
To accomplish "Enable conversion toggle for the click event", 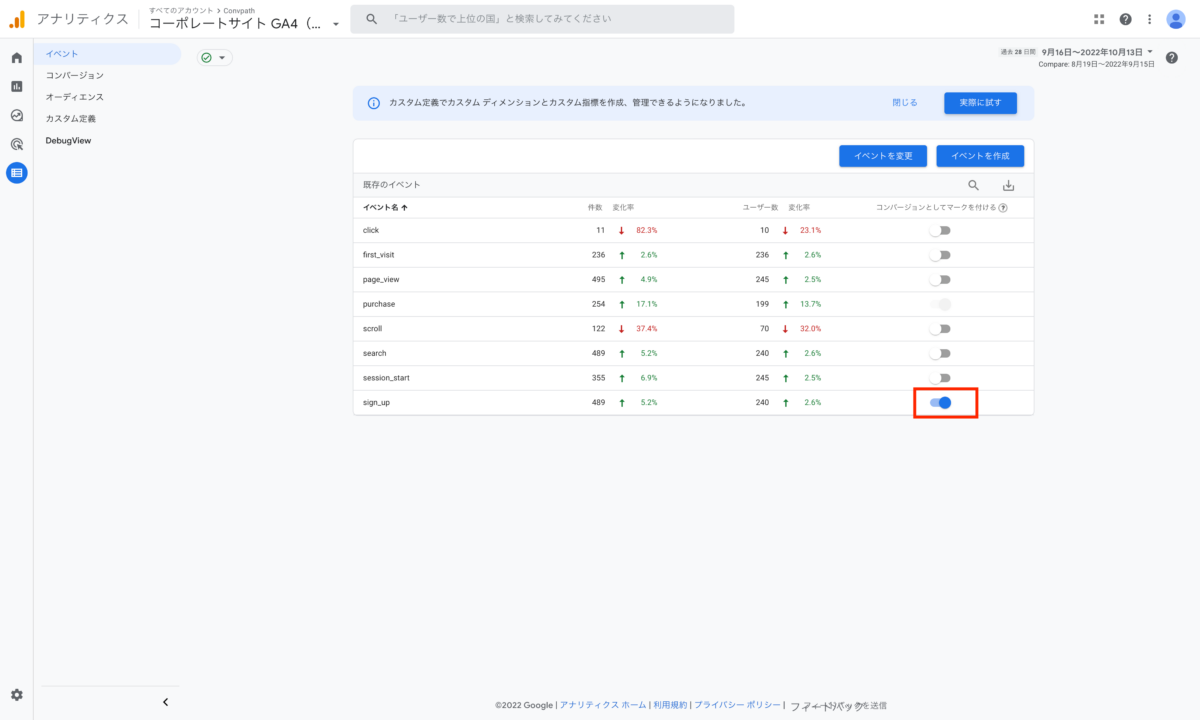I will click(940, 231).
